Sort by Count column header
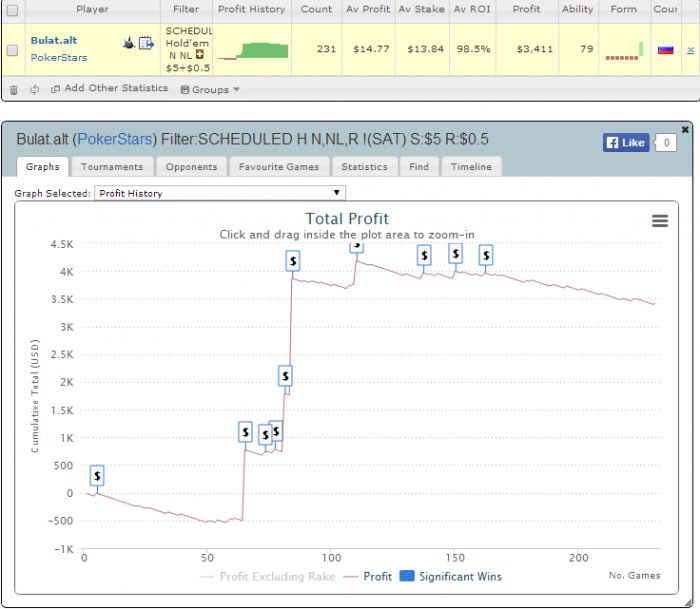The width and height of the screenshot is (700, 609). tap(316, 9)
